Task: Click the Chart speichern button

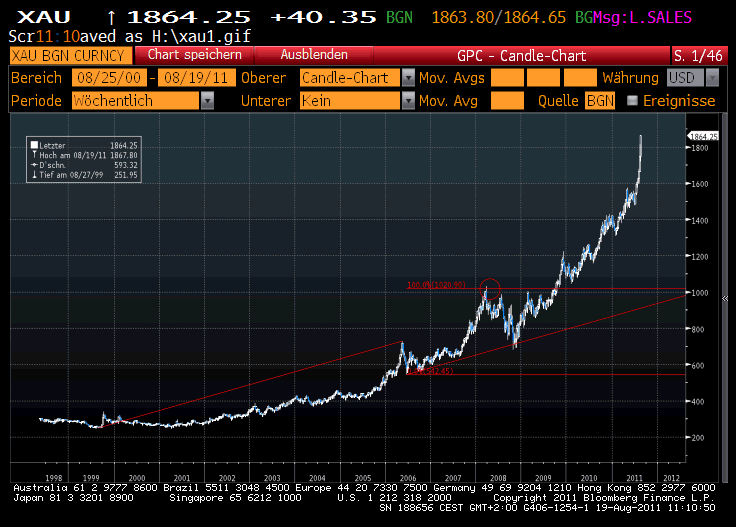Action: pyautogui.click(x=194, y=55)
